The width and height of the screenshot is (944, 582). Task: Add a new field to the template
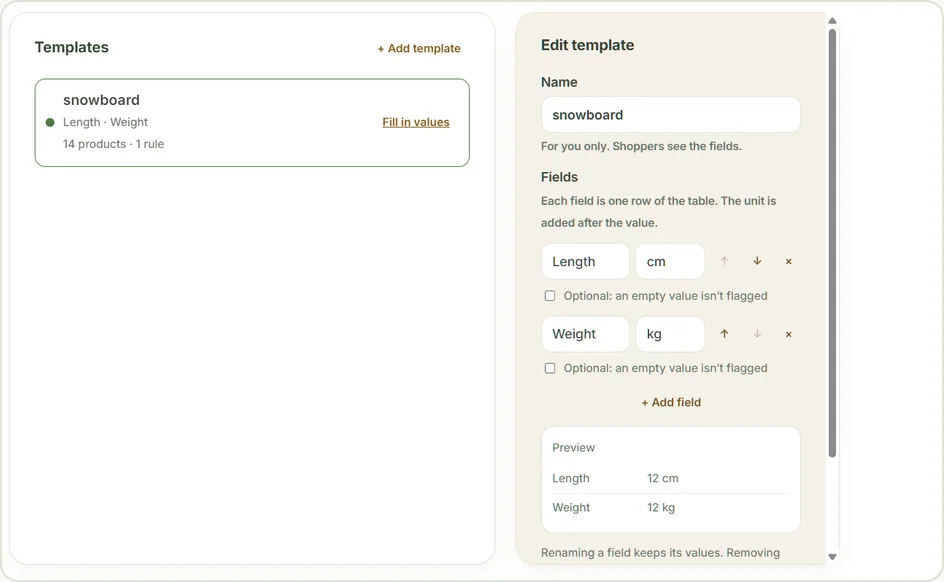pyautogui.click(x=671, y=402)
